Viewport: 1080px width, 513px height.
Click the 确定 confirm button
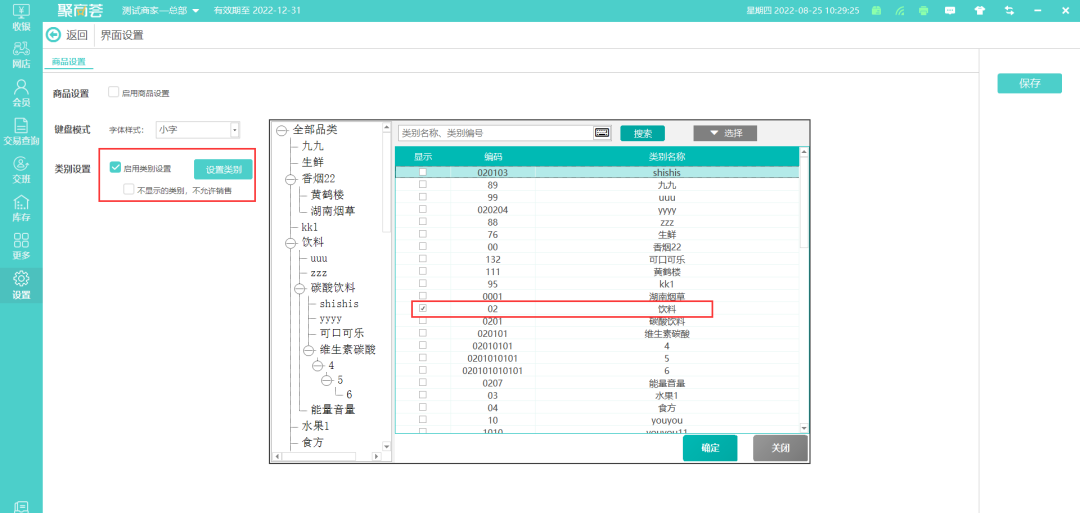point(709,448)
